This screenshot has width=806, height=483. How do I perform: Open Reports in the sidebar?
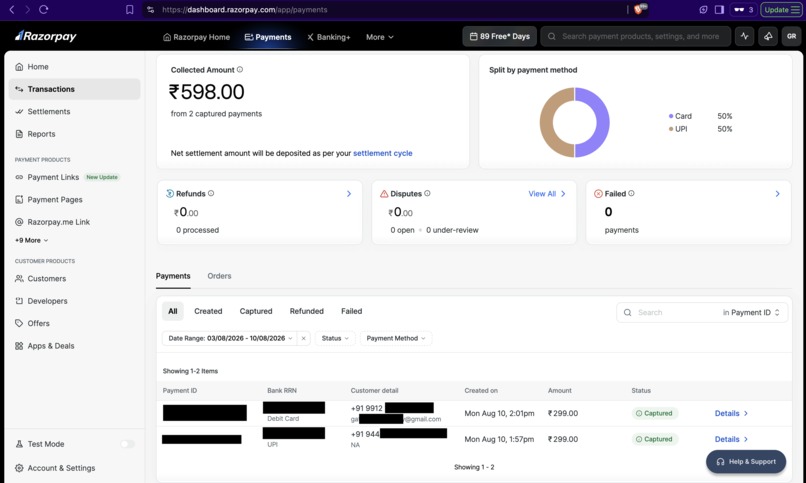74,134
